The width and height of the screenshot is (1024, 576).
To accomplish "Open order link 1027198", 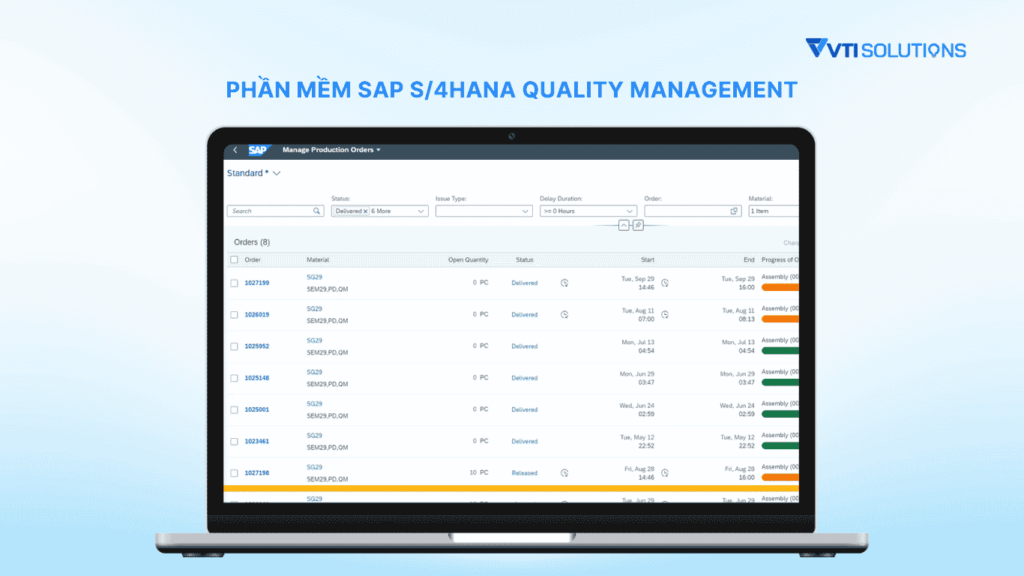I will click(x=257, y=473).
